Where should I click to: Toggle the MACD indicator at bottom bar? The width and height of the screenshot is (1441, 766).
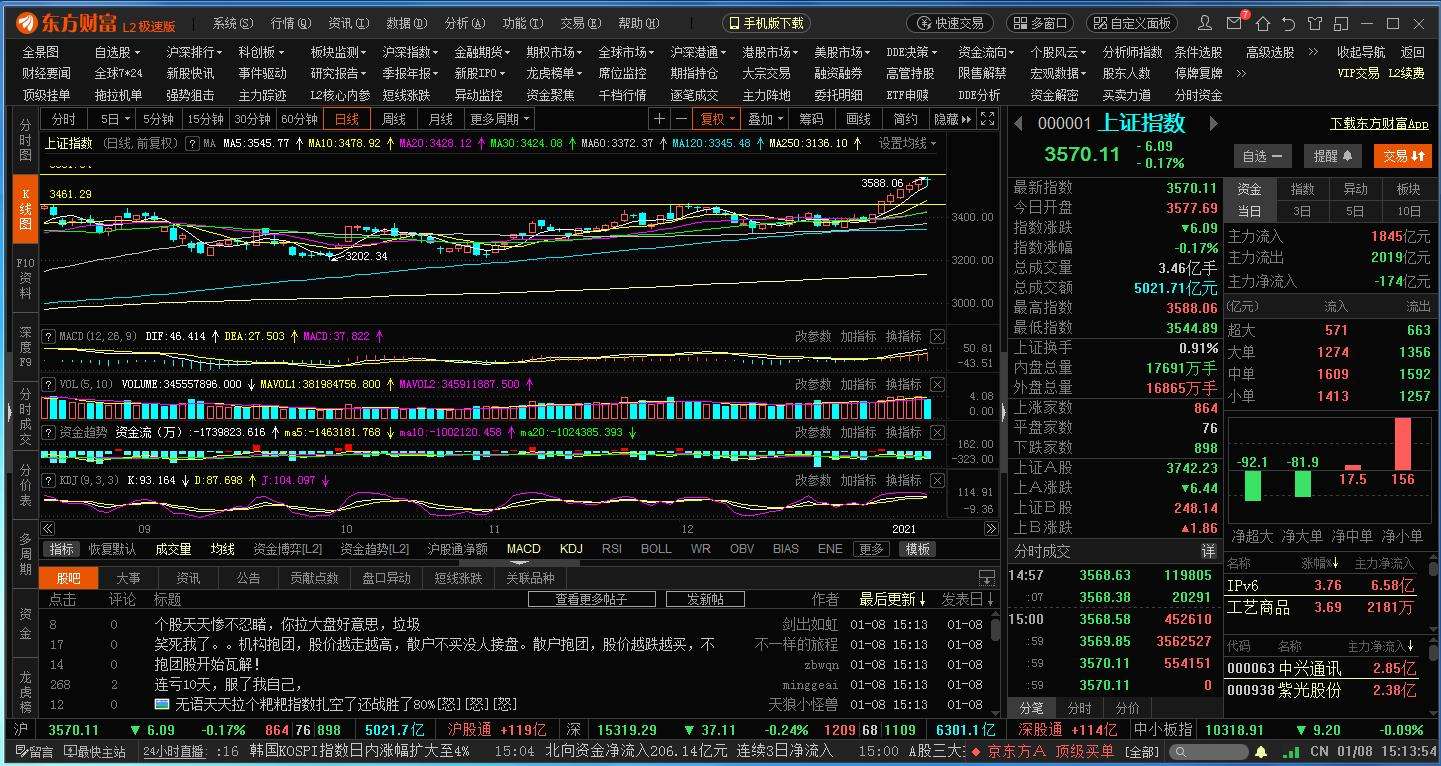coord(523,549)
